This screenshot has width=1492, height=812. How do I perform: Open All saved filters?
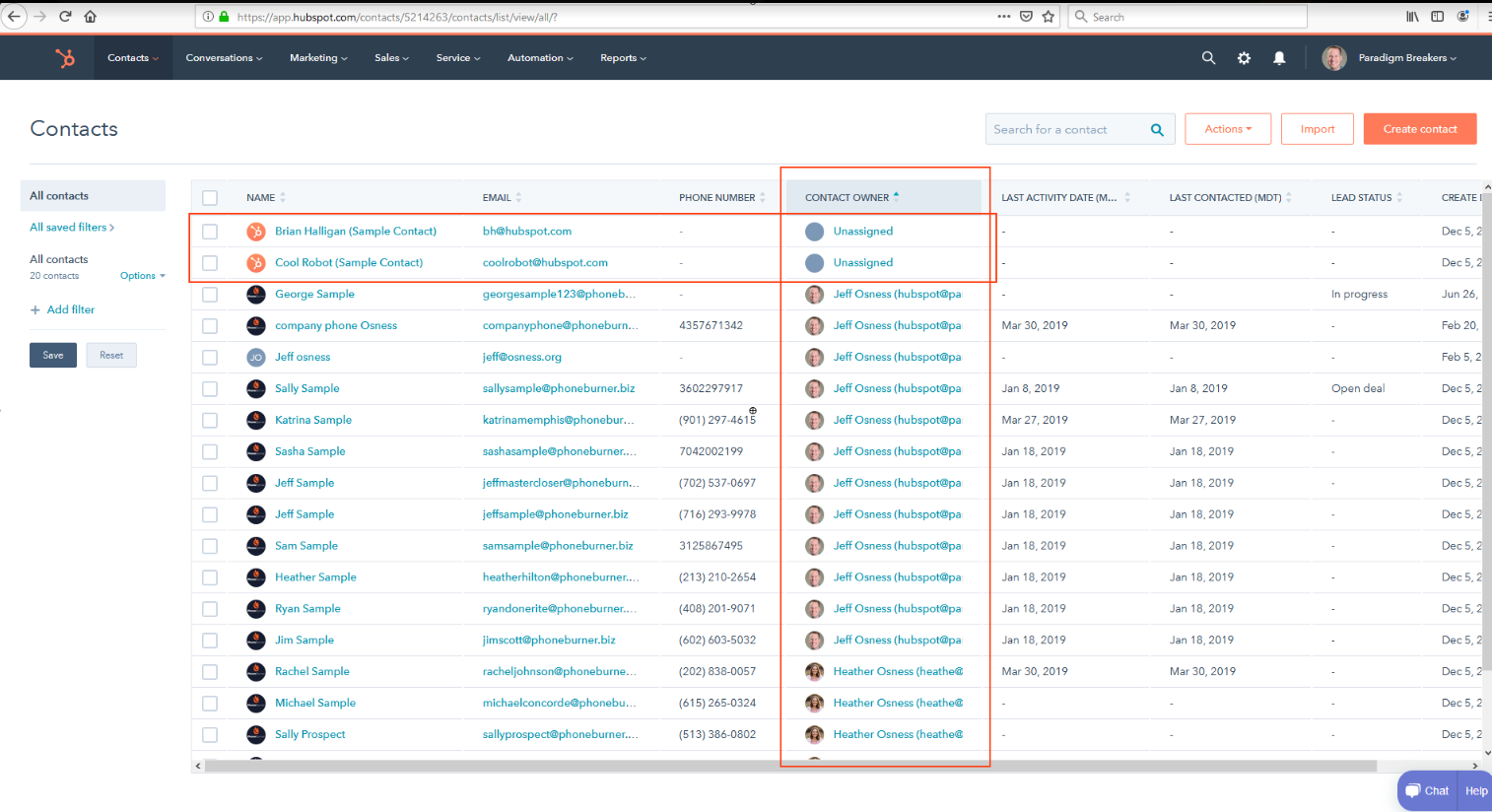(72, 228)
